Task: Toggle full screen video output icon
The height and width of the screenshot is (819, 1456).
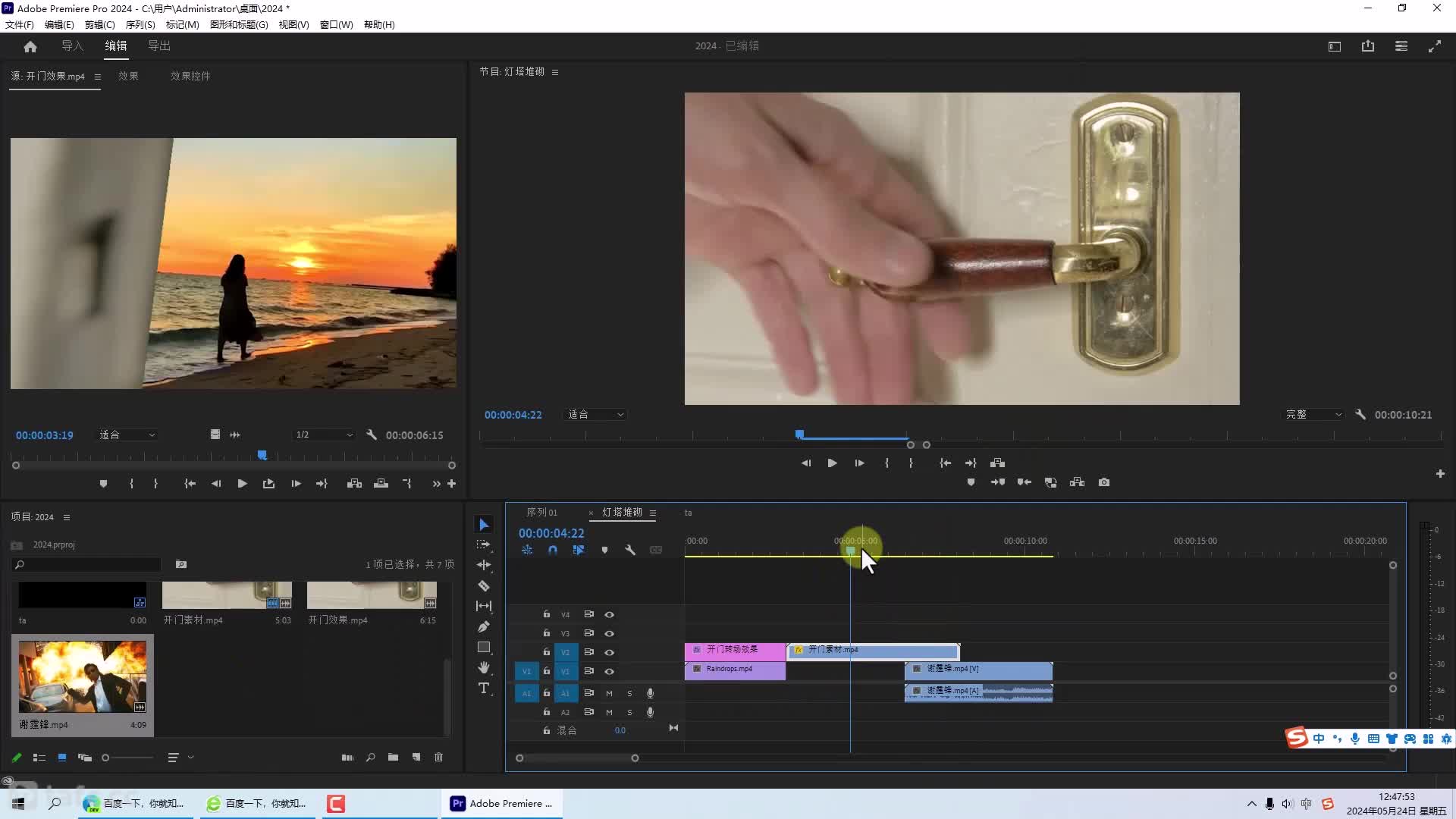Action: tap(1435, 46)
